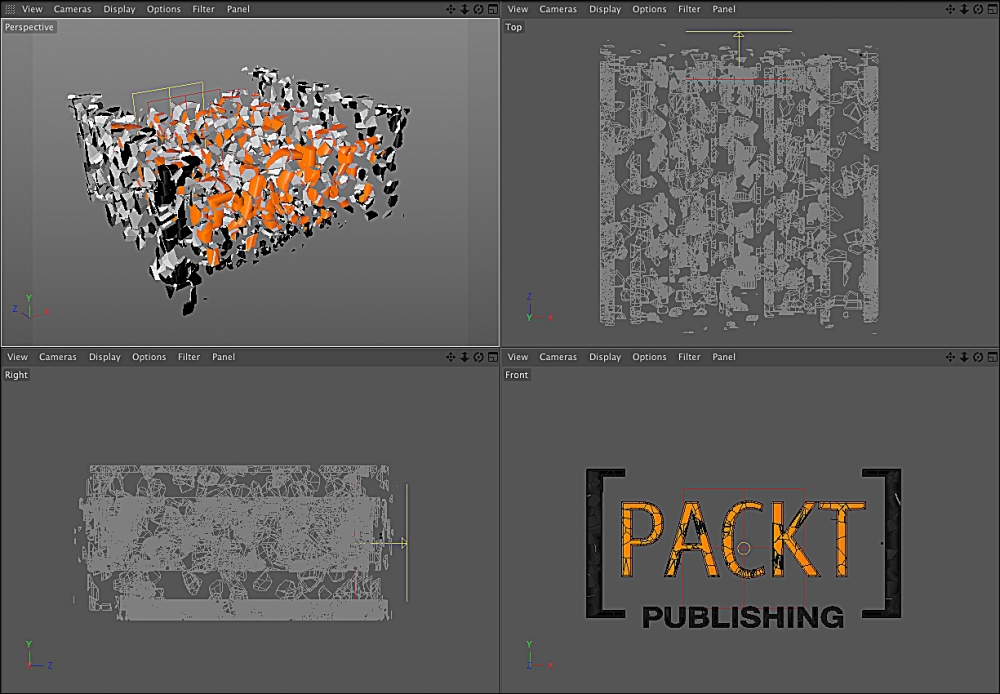Toggle maximize icon of Right viewport
The width and height of the screenshot is (1000, 694).
tap(493, 357)
